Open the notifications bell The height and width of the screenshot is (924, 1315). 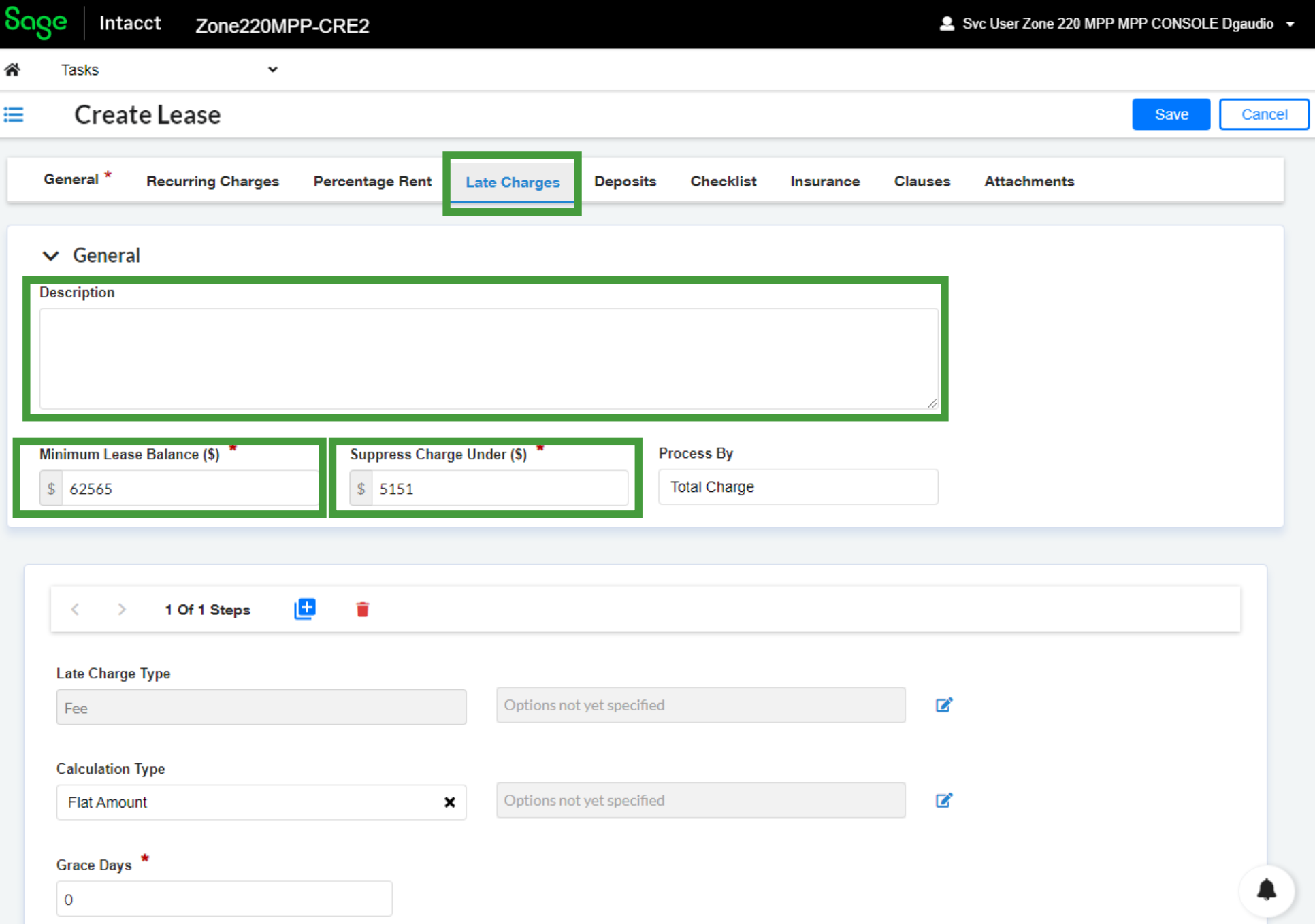[x=1266, y=890]
